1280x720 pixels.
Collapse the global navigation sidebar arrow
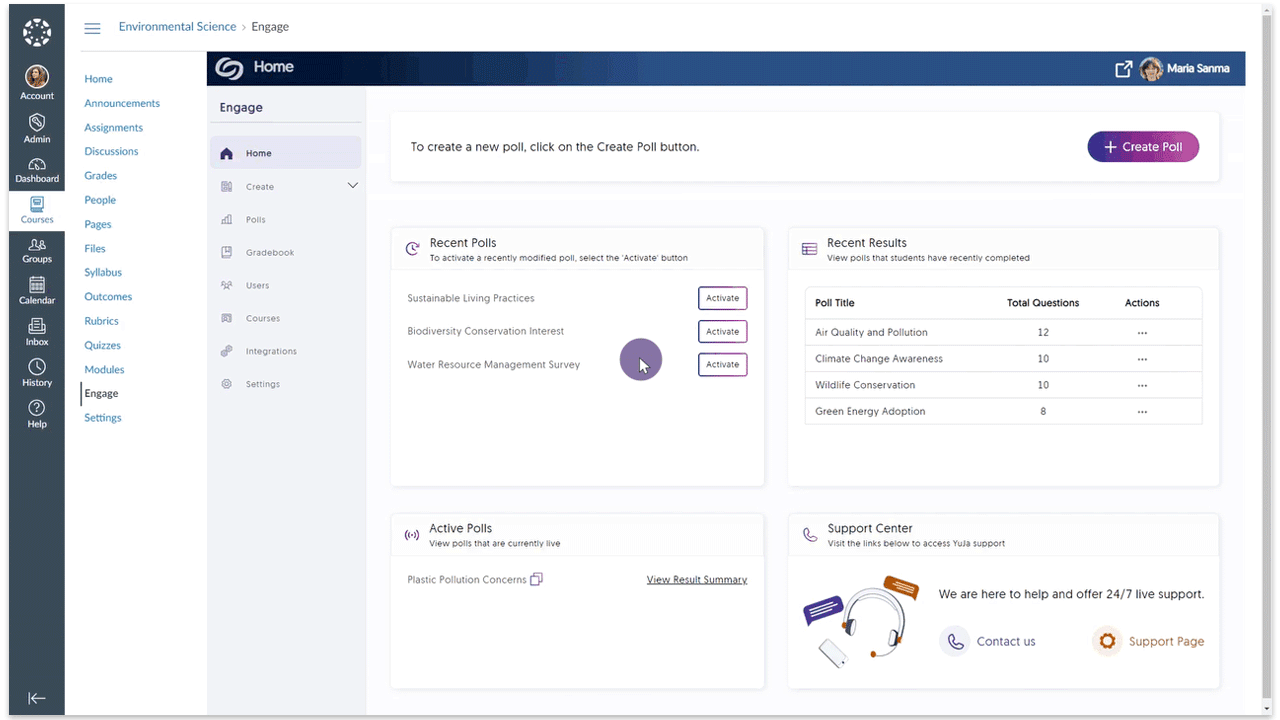tap(37, 698)
